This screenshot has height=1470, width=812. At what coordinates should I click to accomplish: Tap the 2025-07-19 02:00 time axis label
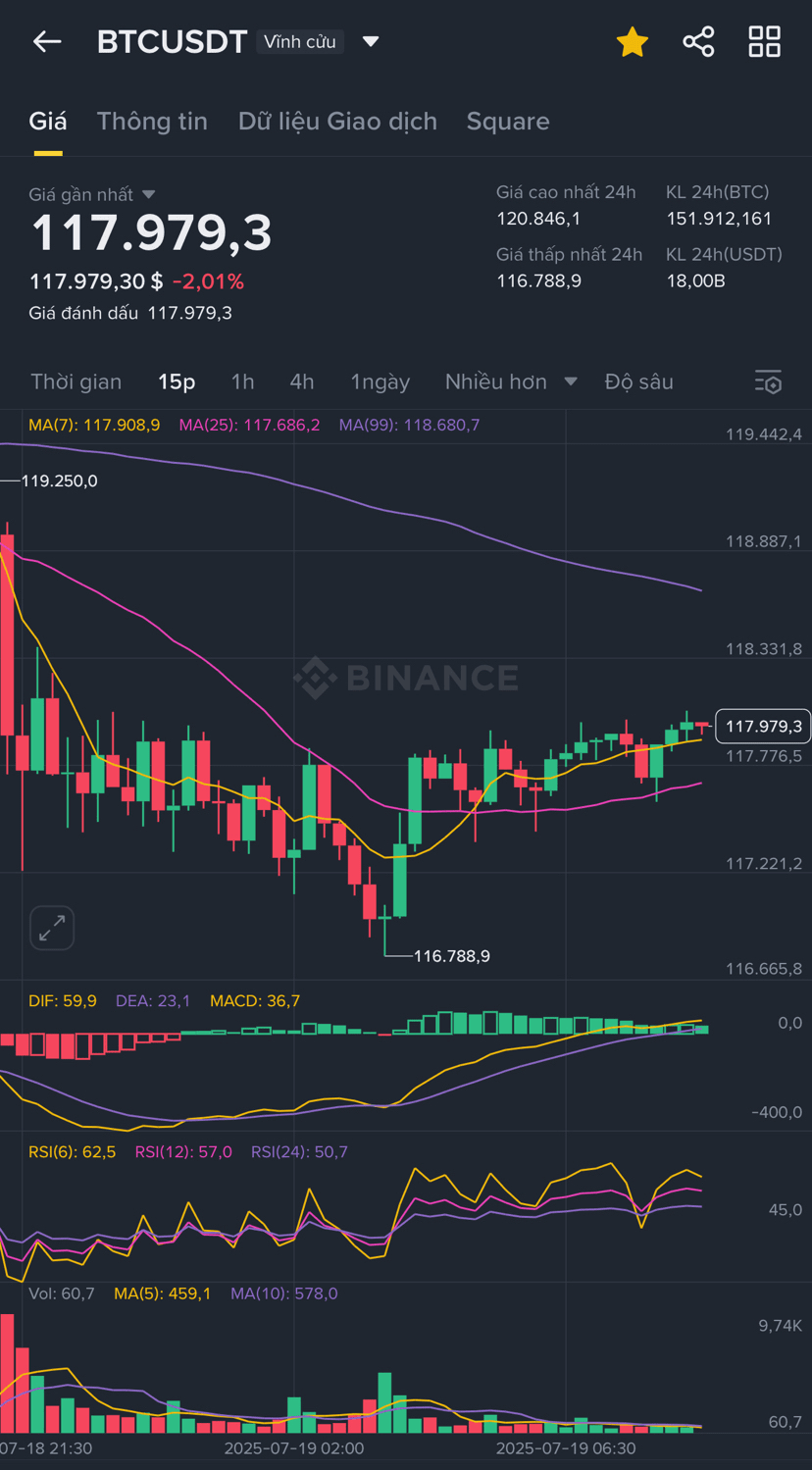point(294,1447)
